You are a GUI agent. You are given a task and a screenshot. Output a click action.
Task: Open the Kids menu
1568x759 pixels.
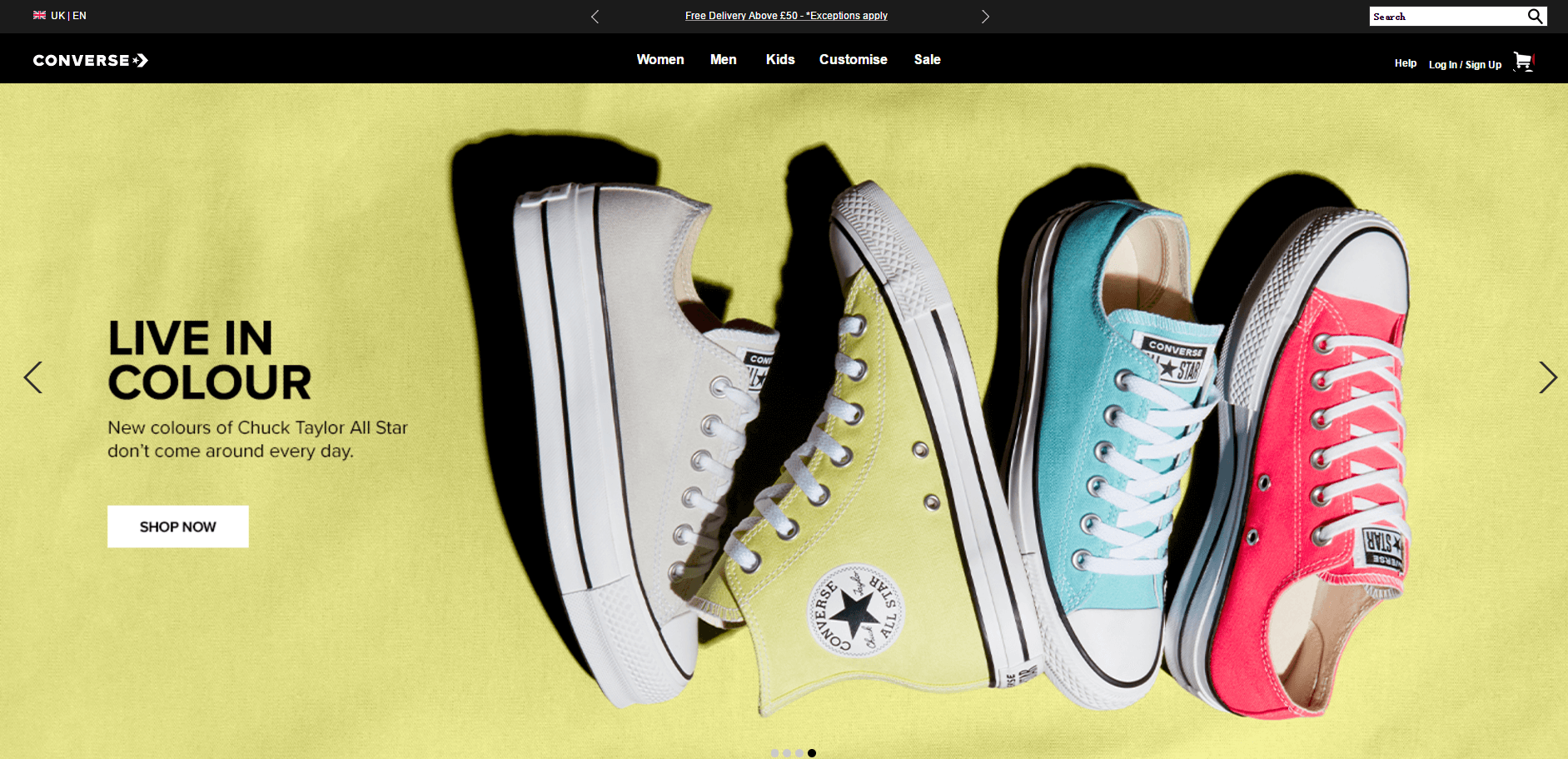(780, 59)
